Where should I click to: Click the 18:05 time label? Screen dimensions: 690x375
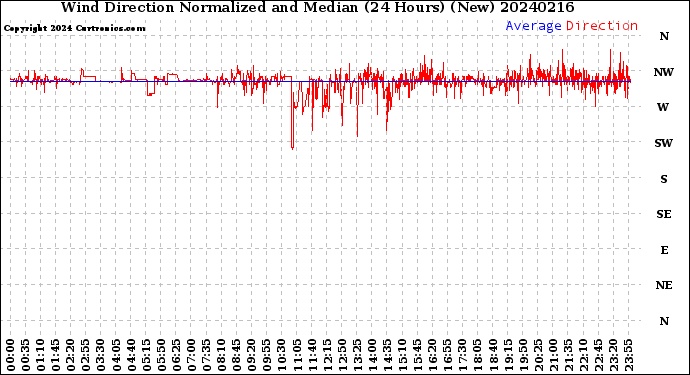point(478,355)
